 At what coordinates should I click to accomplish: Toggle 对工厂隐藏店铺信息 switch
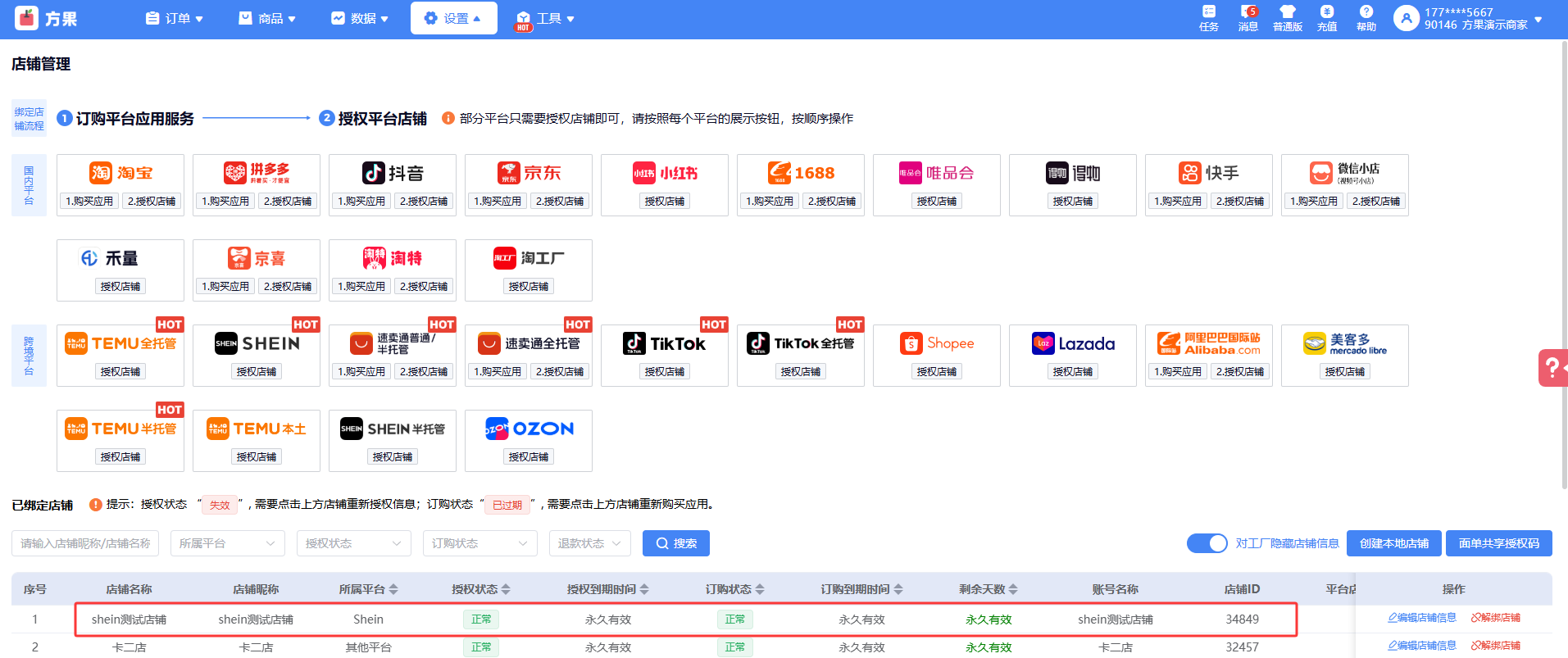pyautogui.click(x=1207, y=543)
